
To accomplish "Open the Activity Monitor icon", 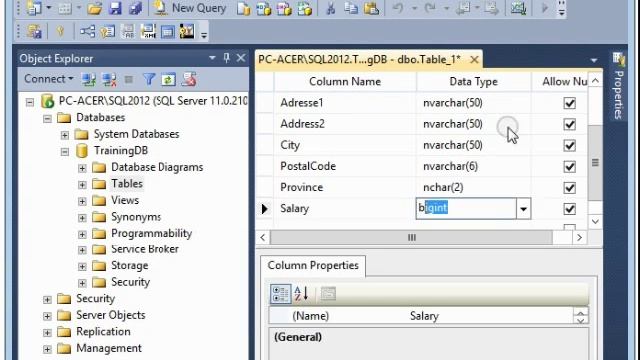I will [518, 8].
